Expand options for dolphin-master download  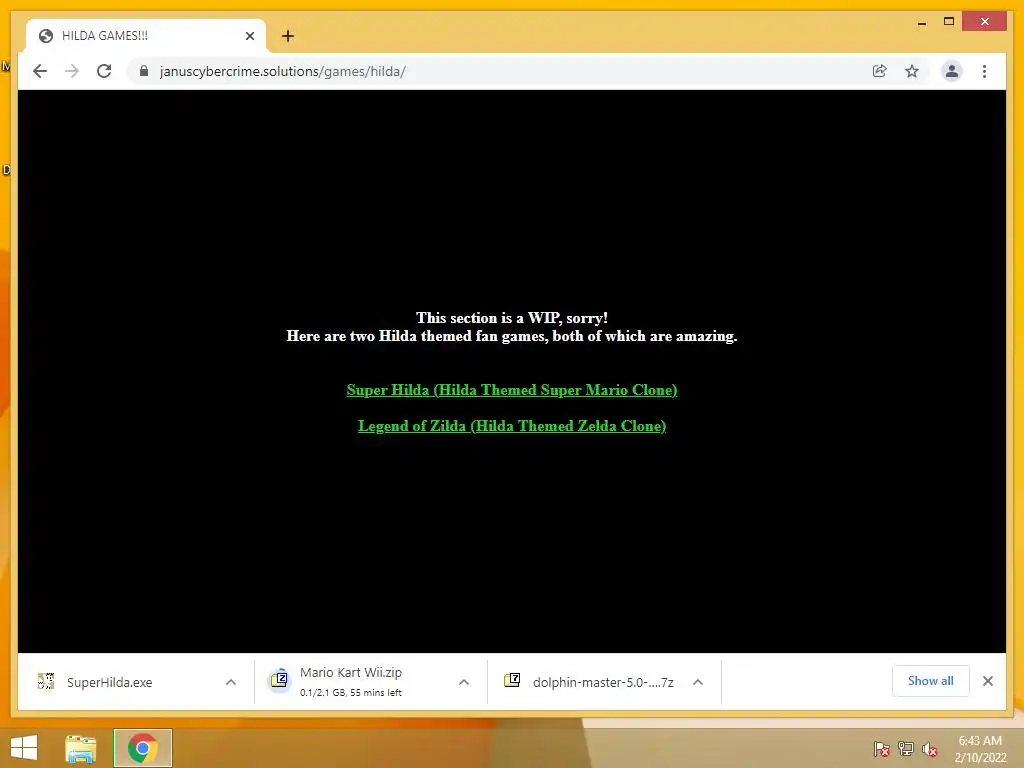click(697, 682)
